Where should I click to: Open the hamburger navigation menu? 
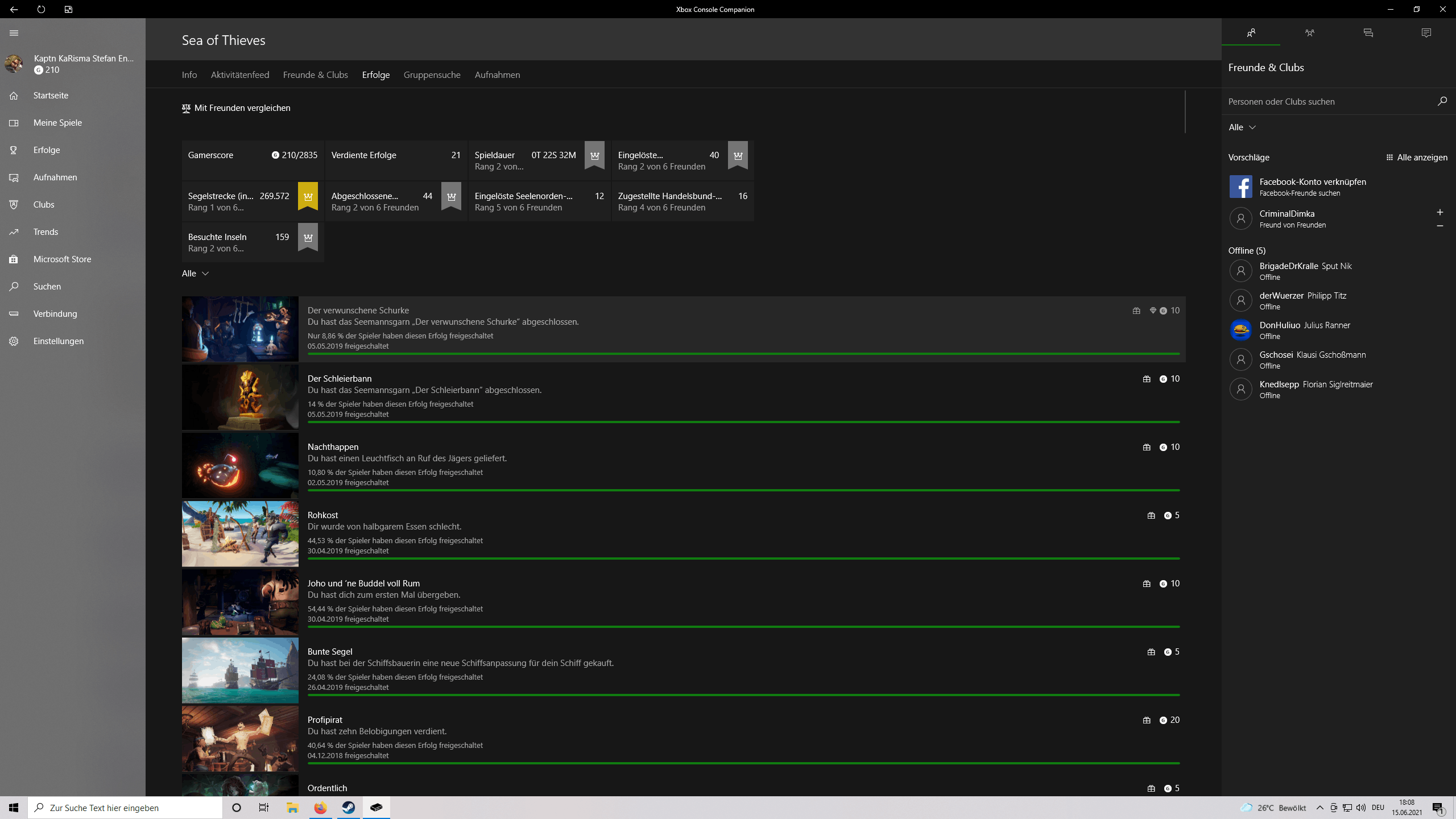coord(14,33)
